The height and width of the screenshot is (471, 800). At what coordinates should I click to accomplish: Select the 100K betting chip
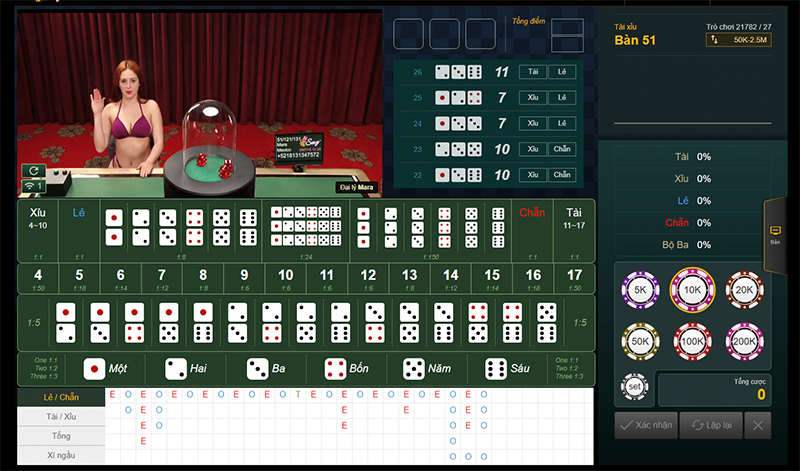692,341
